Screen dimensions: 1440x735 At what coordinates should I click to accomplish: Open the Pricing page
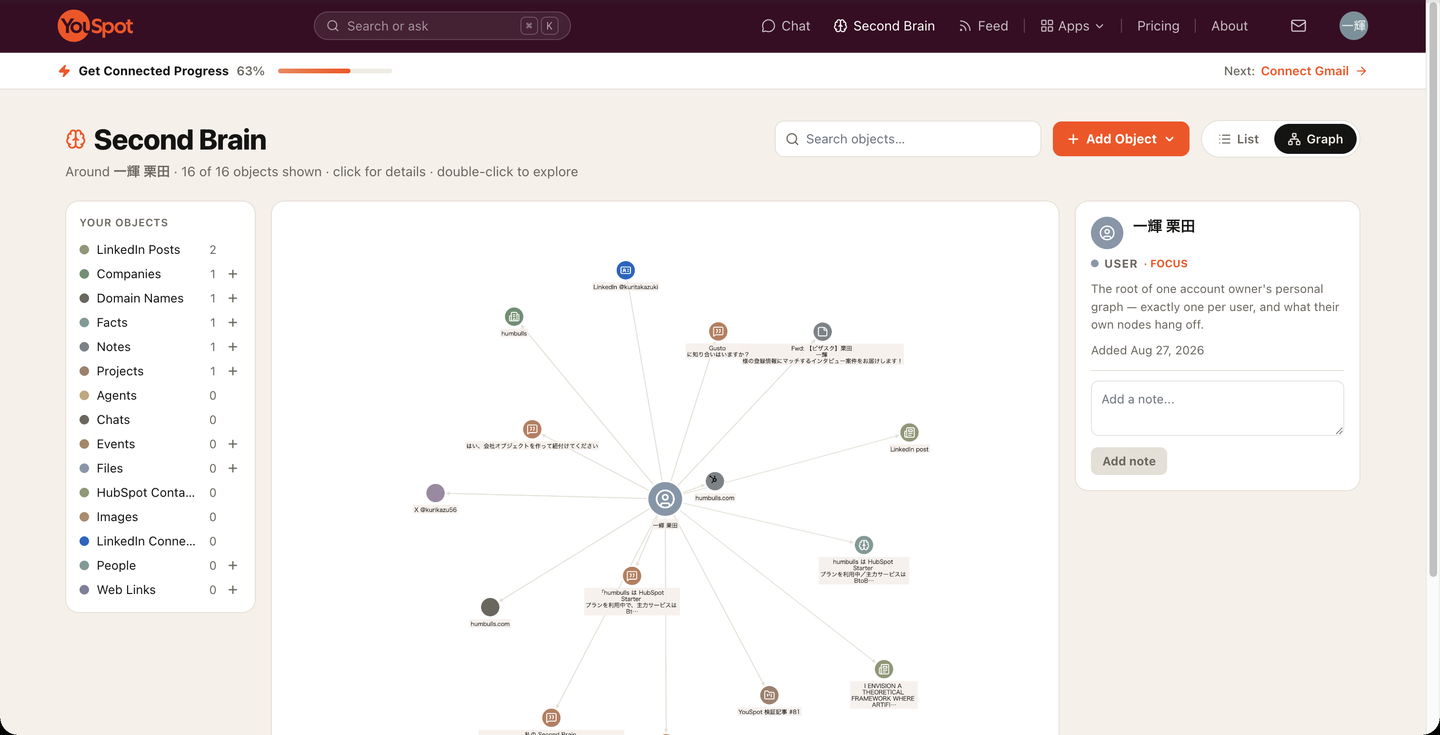(x=1158, y=26)
